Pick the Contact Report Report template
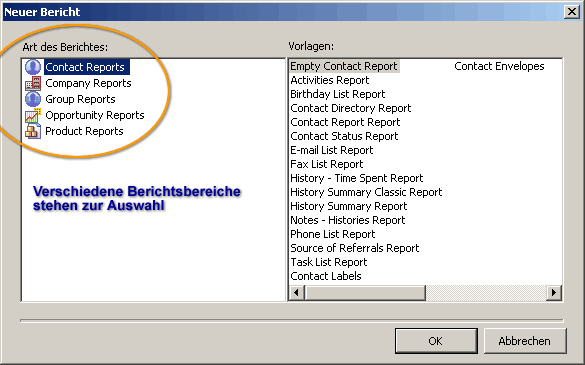 pyautogui.click(x=345, y=122)
